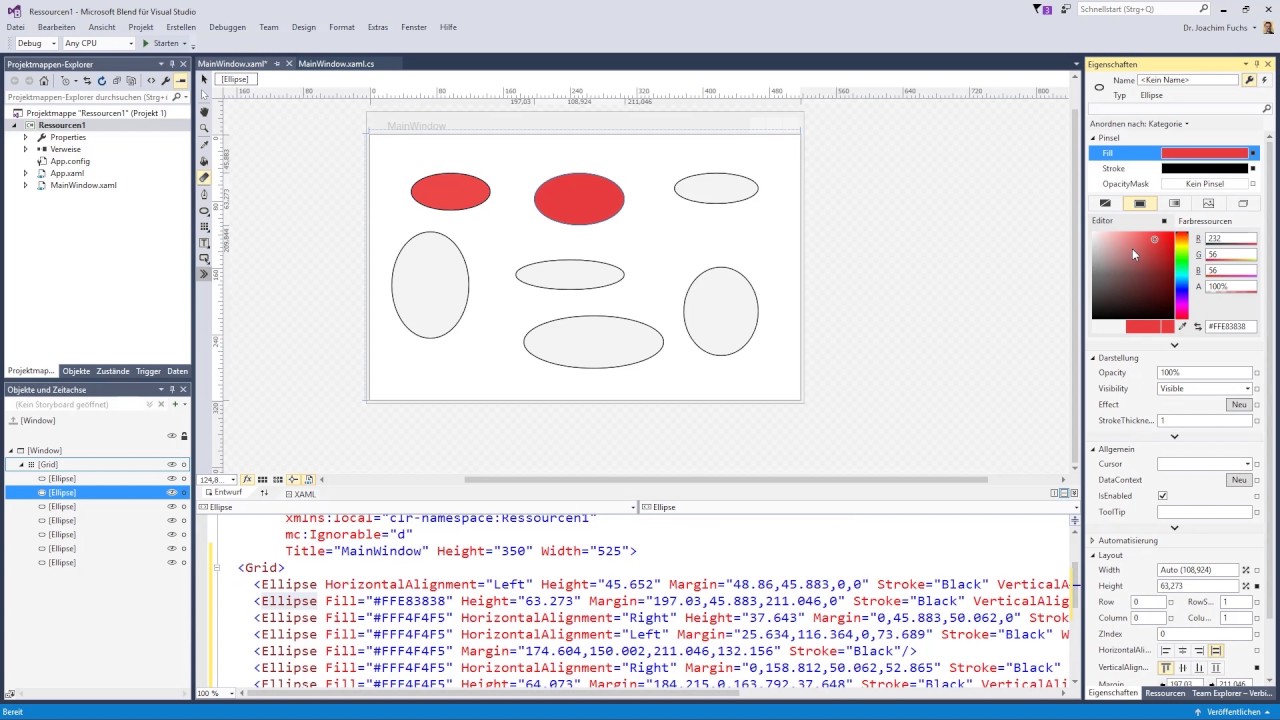1280x720 pixels.
Task: Switch to MainWindow.xaml.cs tab
Action: coord(336,64)
